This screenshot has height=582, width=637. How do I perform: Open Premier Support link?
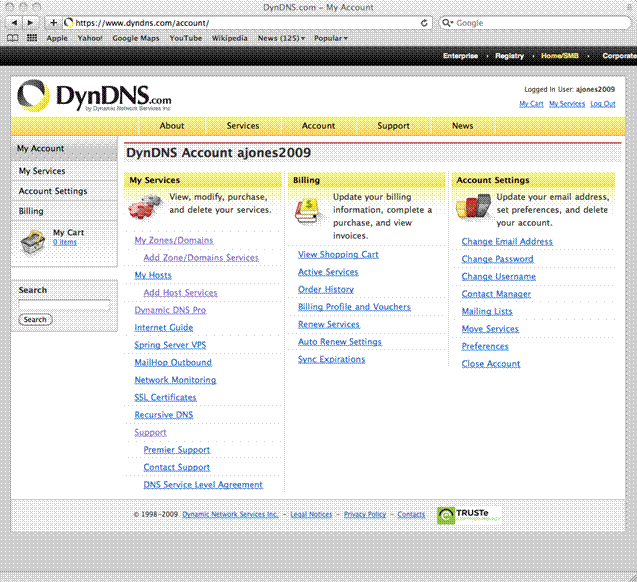[177, 450]
